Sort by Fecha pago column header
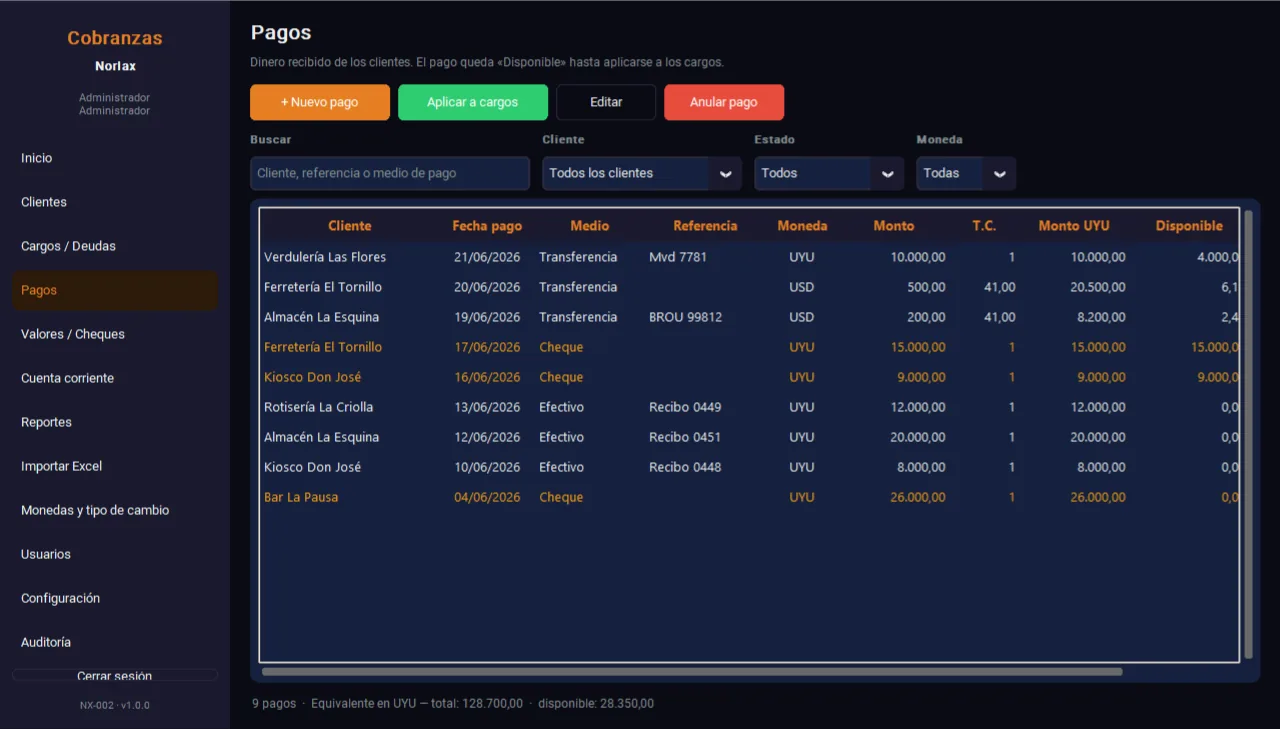This screenshot has height=729, width=1280. tap(487, 226)
